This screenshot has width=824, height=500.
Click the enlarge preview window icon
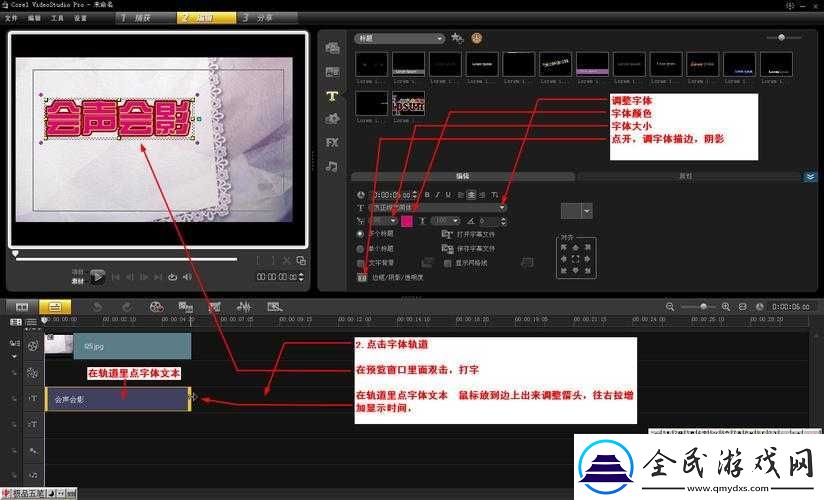(x=301, y=260)
